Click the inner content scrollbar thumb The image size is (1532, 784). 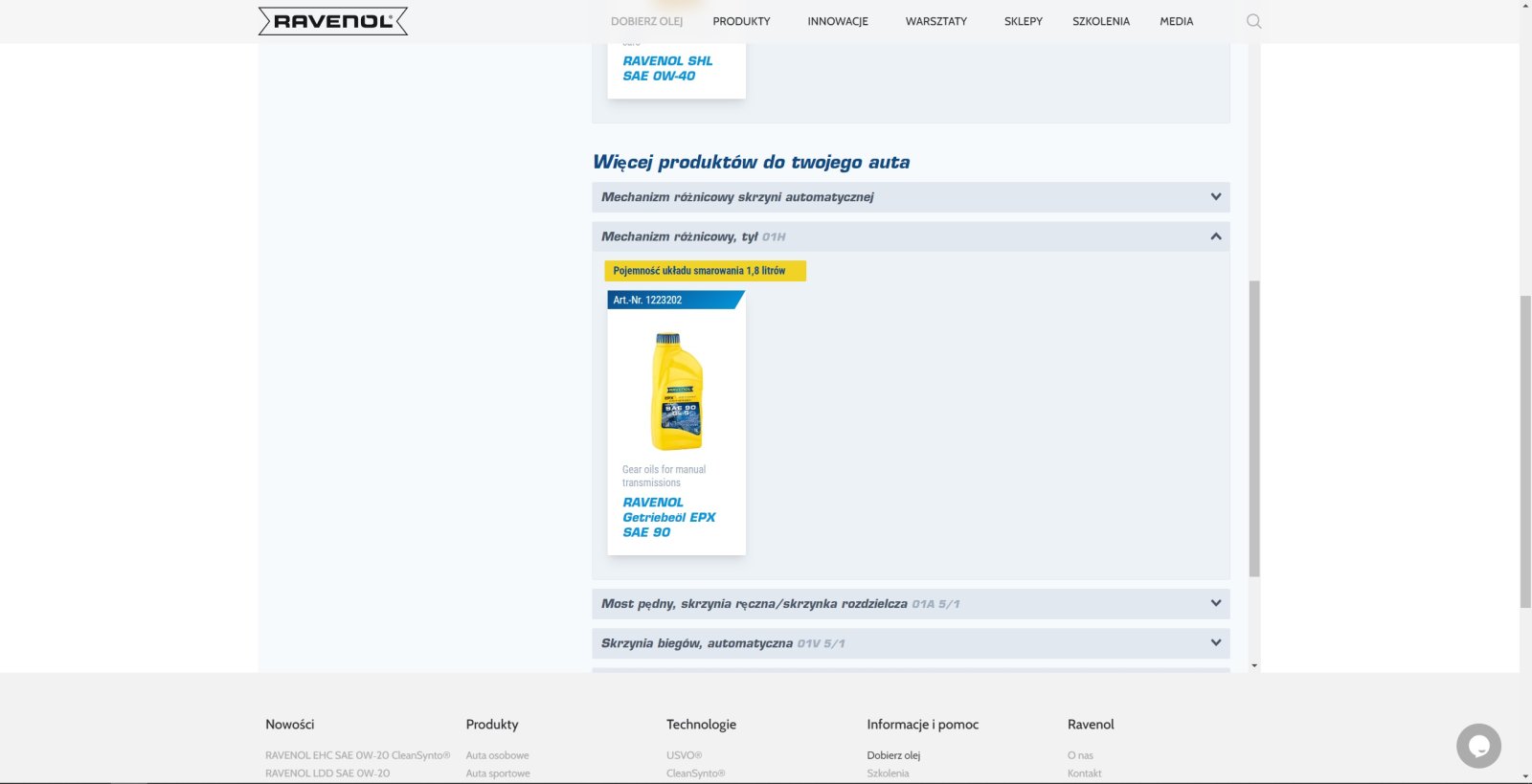(1254, 429)
